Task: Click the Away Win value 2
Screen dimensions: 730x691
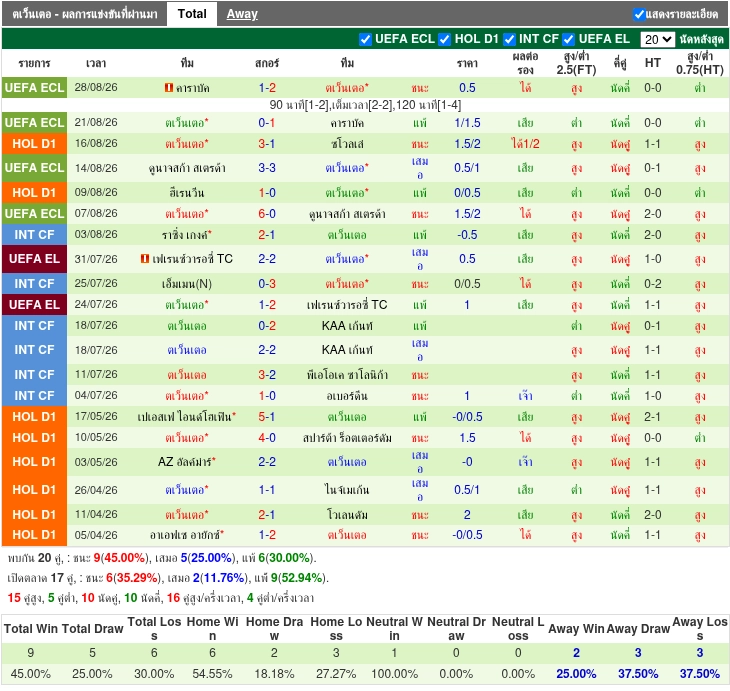Action: (576, 653)
